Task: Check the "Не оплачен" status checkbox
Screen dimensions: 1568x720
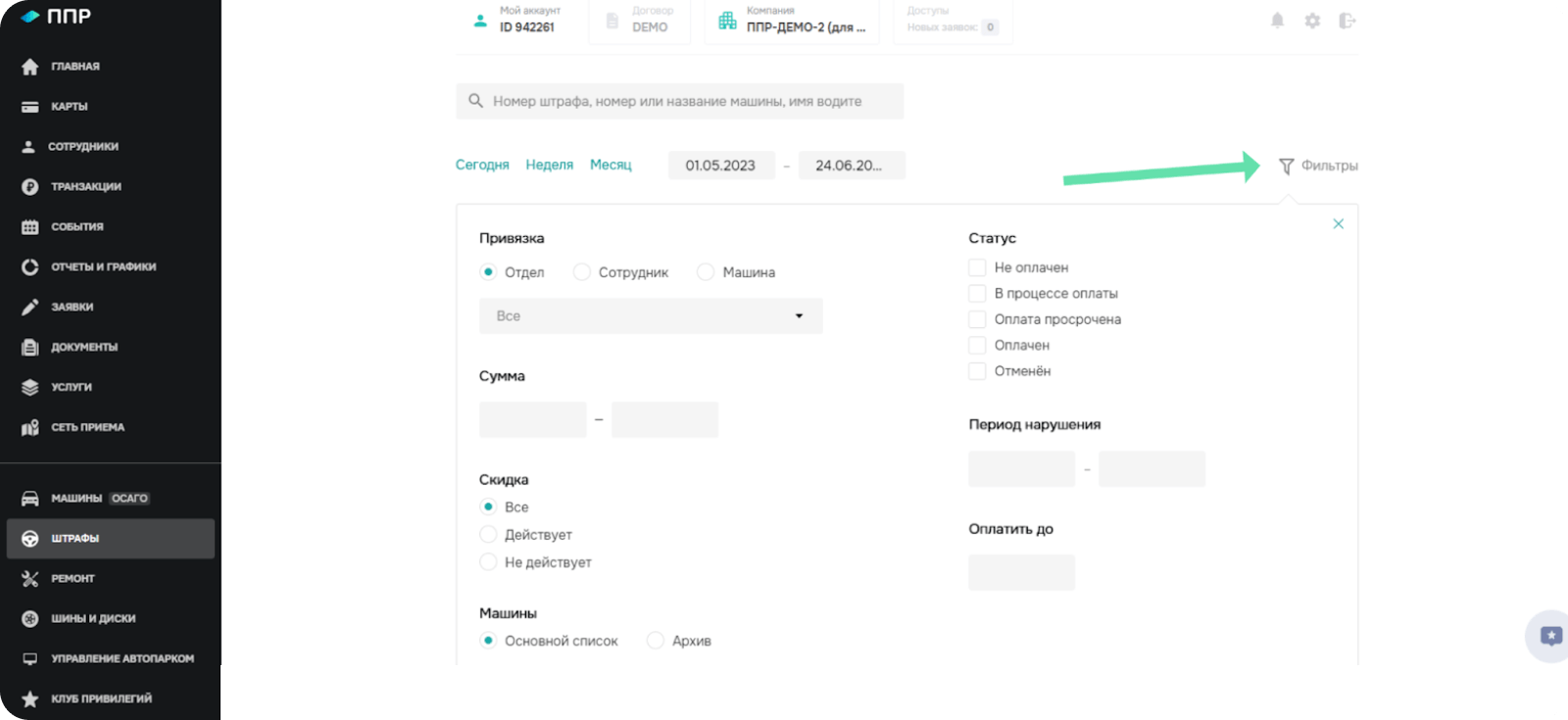Action: point(977,267)
